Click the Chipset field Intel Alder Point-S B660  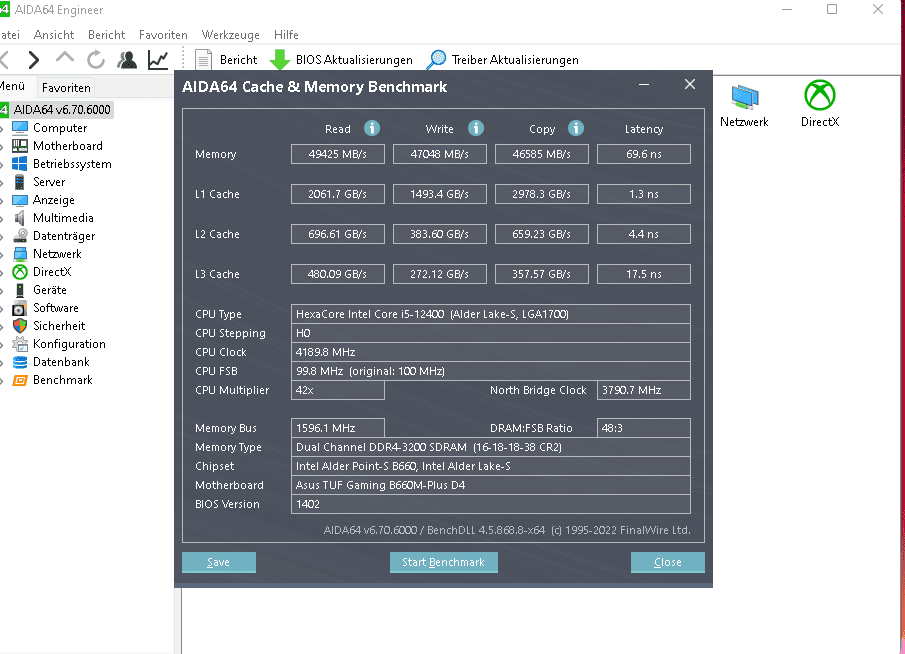point(491,466)
